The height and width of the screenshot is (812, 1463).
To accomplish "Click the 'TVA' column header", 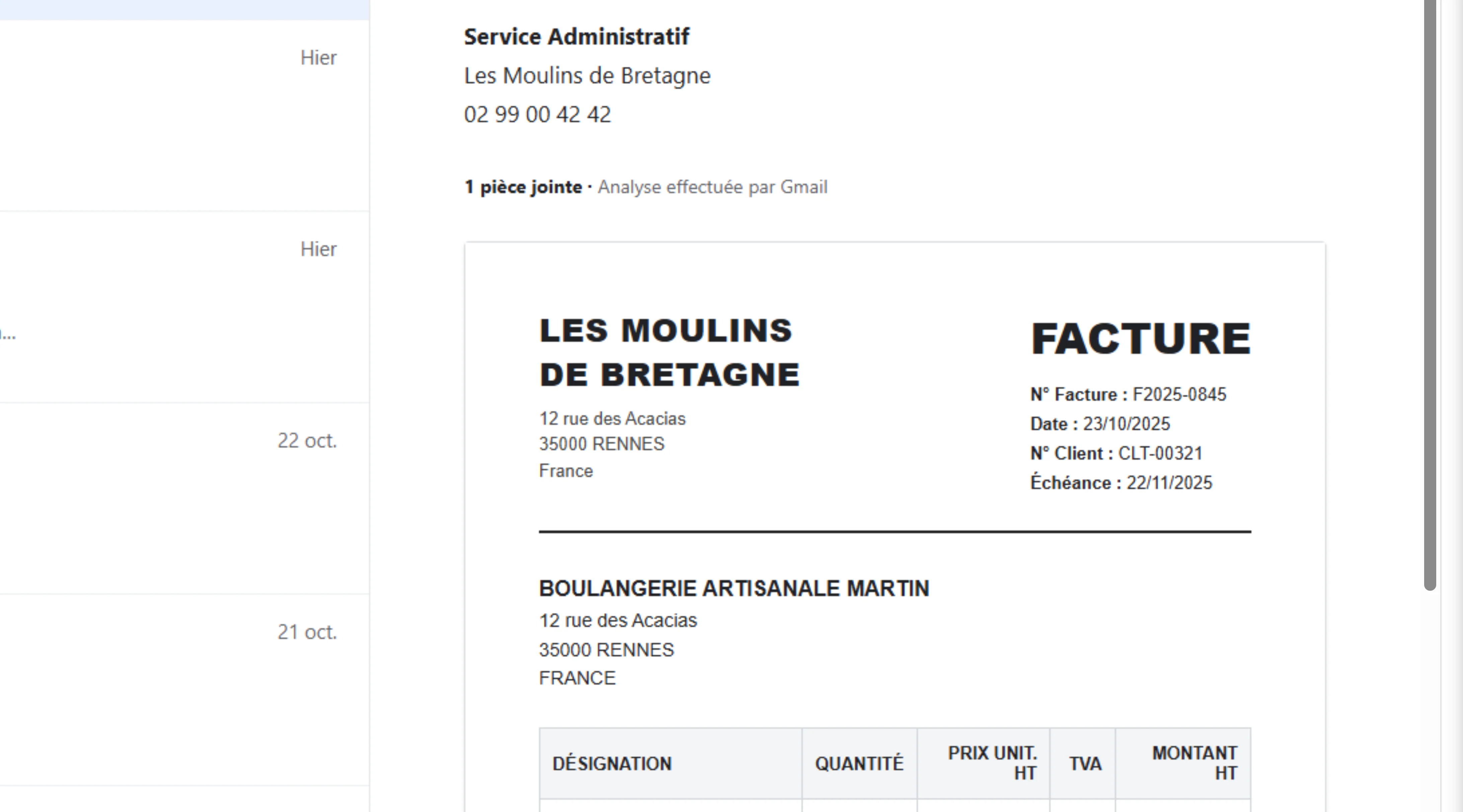I will point(1082,764).
